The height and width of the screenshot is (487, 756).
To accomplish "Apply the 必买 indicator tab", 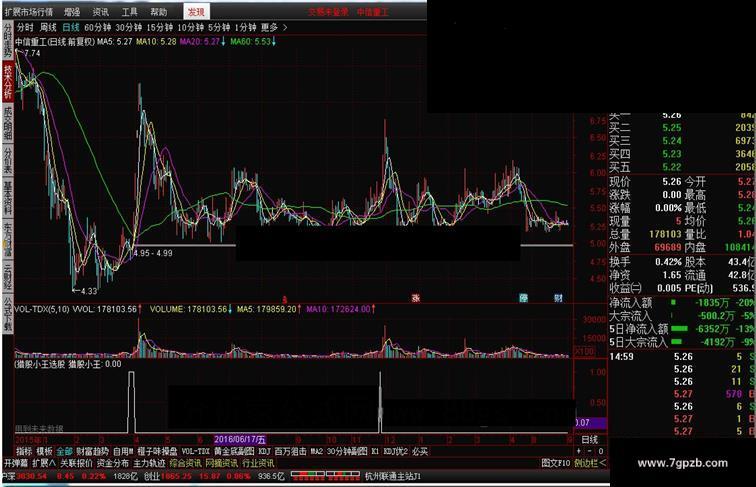I will (x=420, y=451).
